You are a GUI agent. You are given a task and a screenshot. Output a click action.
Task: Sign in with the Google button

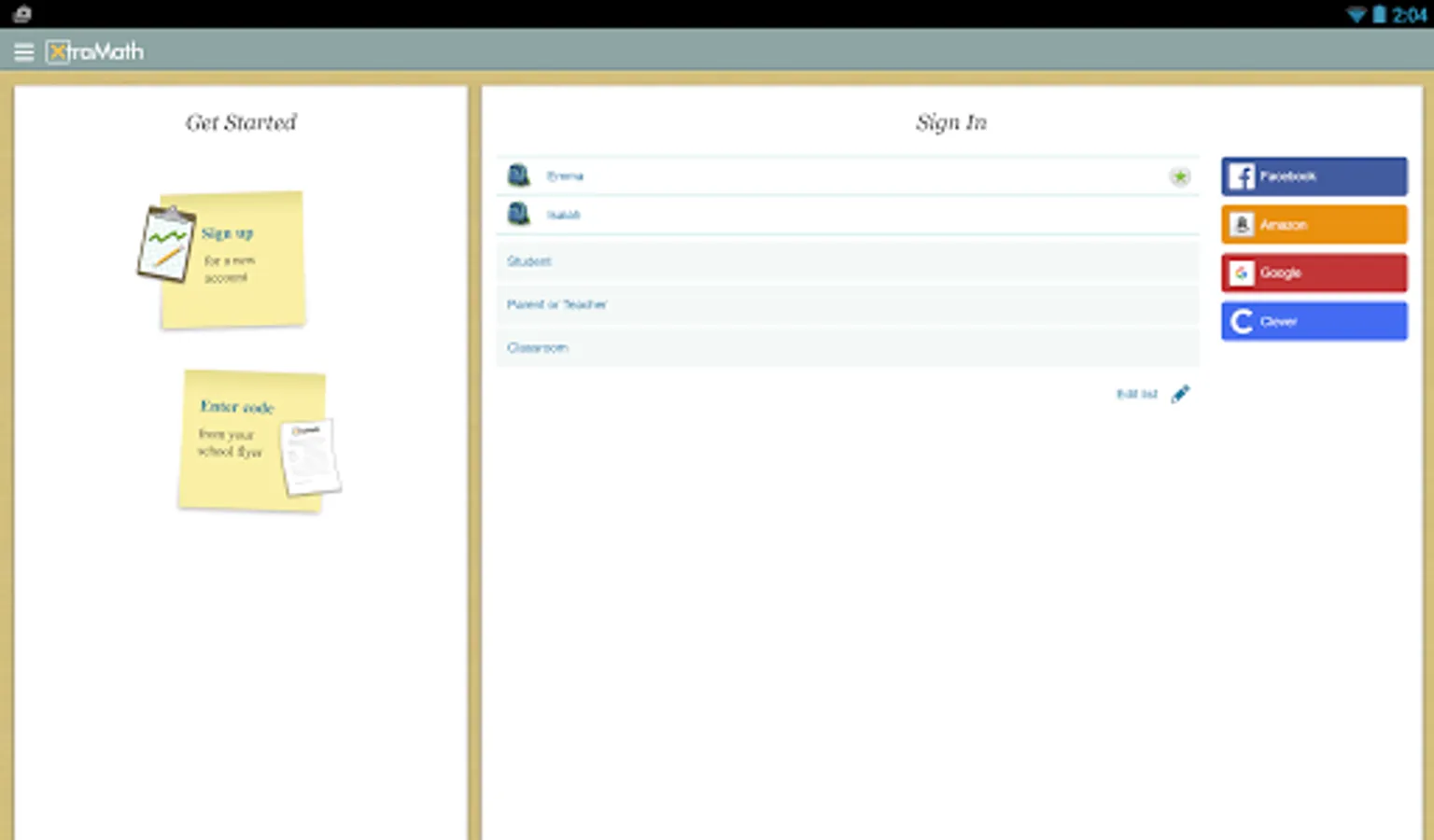point(1314,273)
